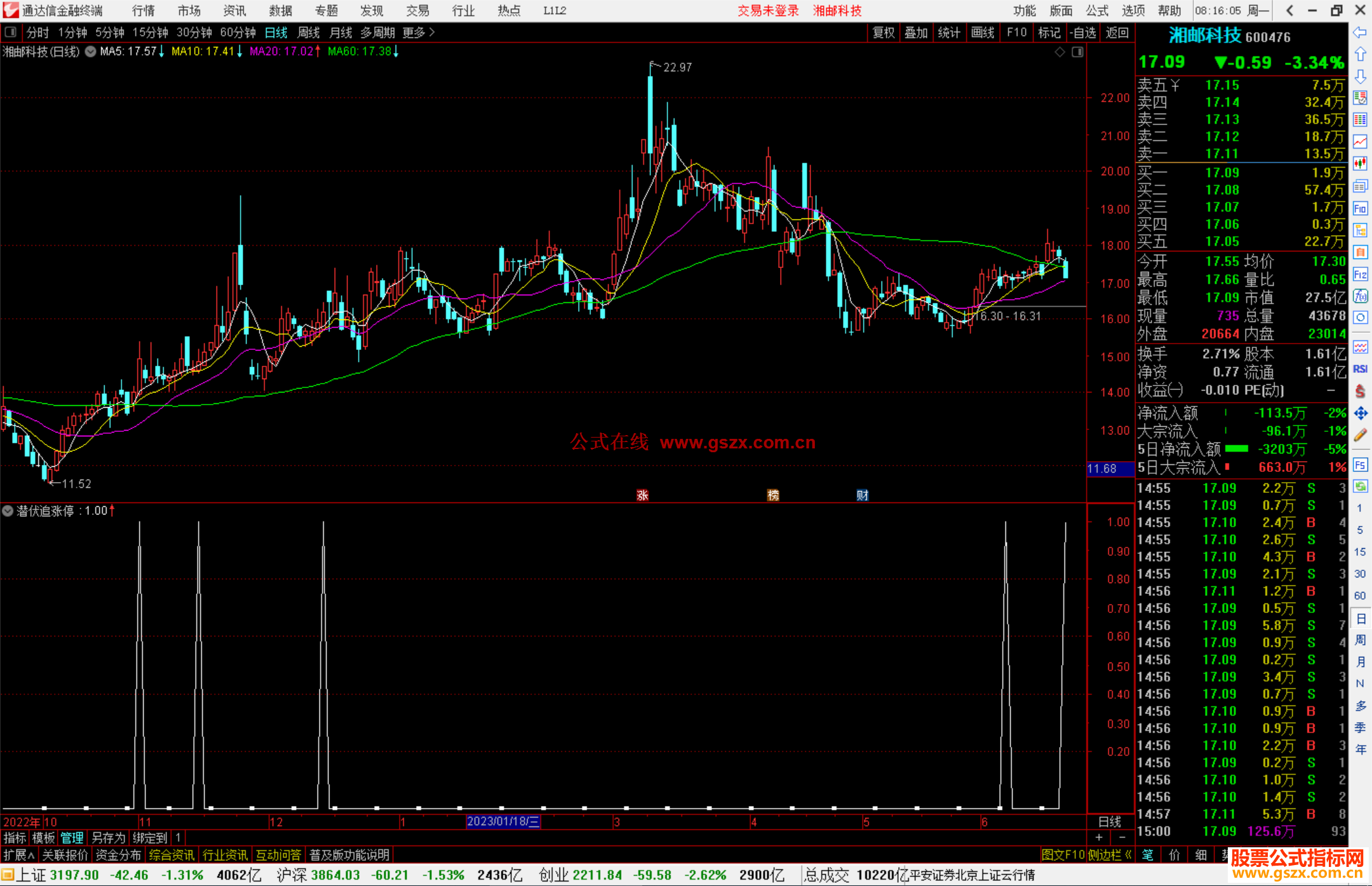Switch to the 15分钟 period tab
This screenshot has width=1372, height=886.
coord(150,32)
